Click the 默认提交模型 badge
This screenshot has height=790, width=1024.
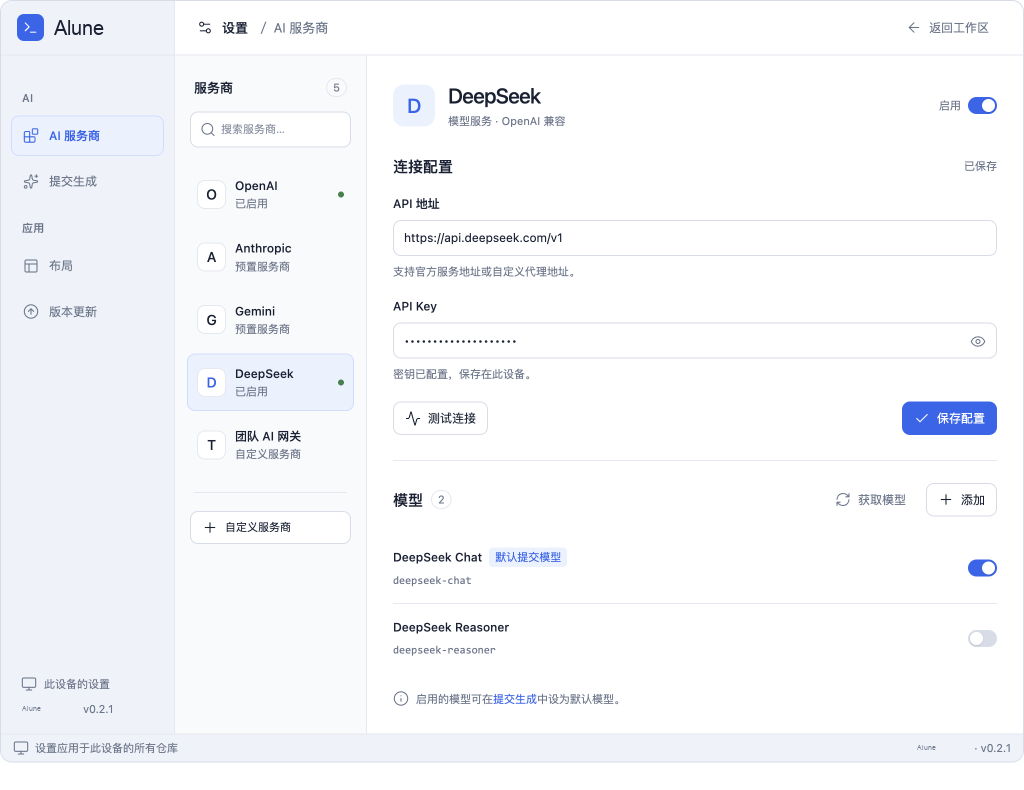pos(528,557)
